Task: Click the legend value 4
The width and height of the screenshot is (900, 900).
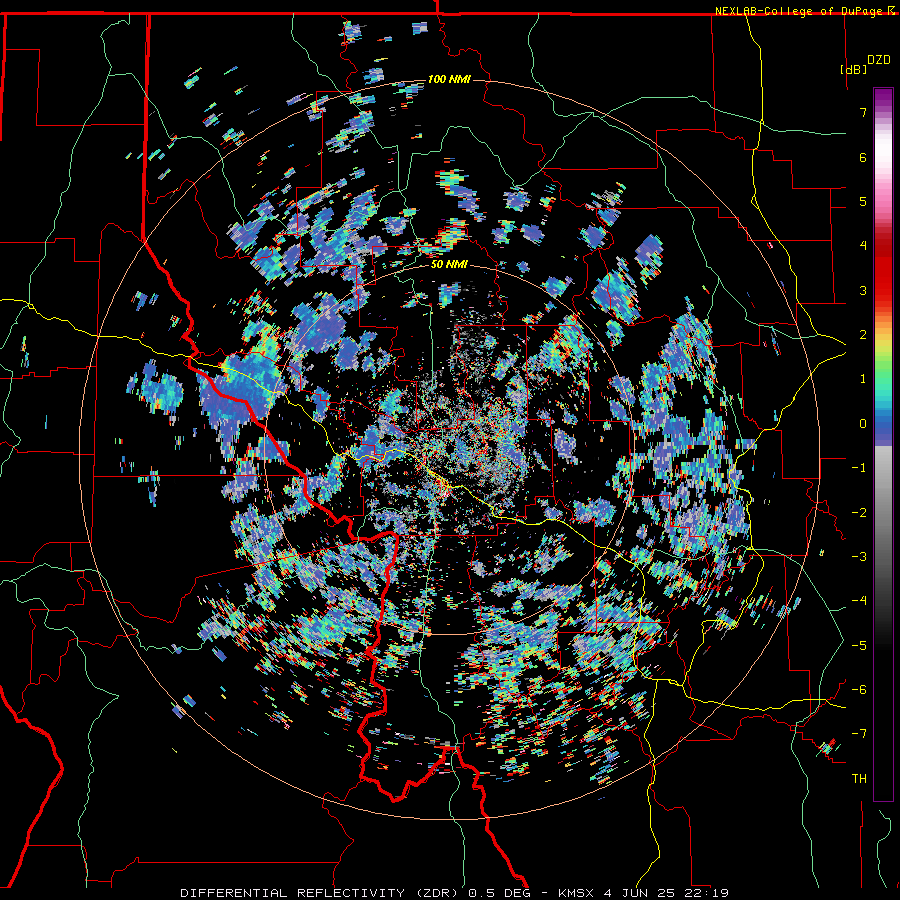Action: 863,246
